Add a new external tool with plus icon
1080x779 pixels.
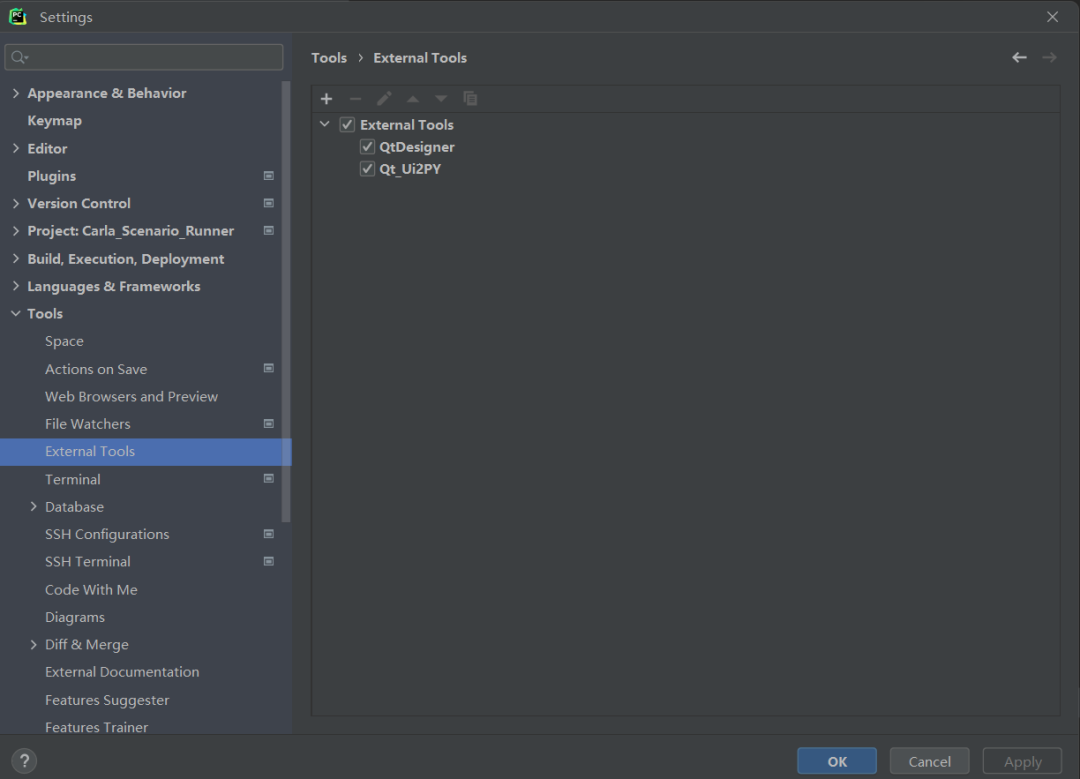pyautogui.click(x=326, y=98)
